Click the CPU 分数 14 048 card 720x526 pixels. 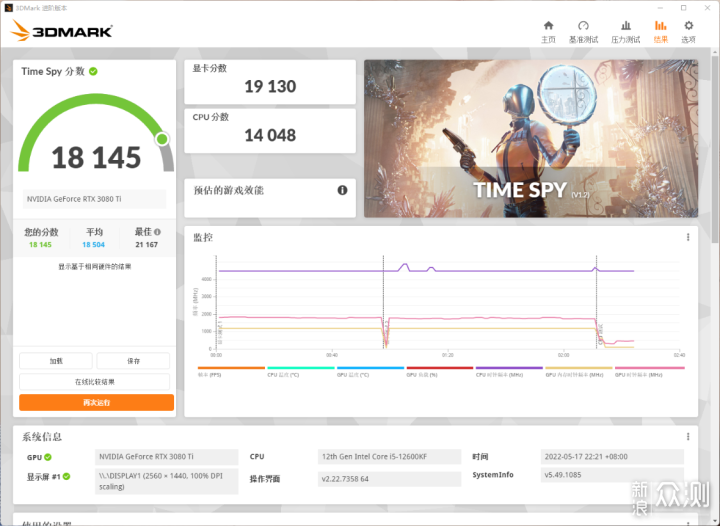(270, 131)
